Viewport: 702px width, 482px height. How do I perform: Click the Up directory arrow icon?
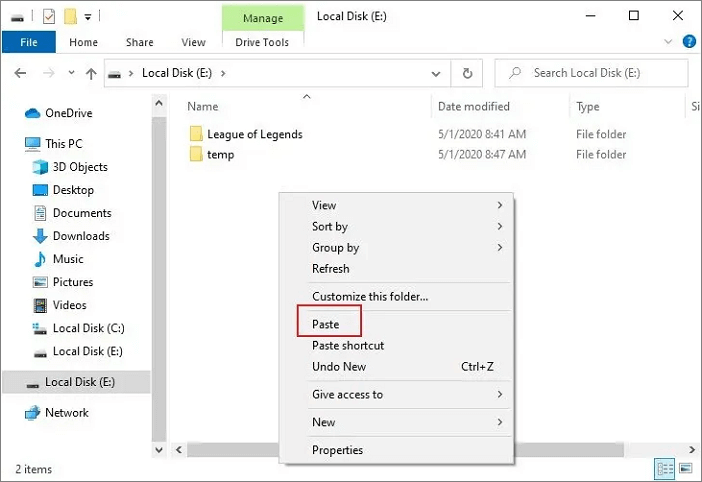point(91,73)
